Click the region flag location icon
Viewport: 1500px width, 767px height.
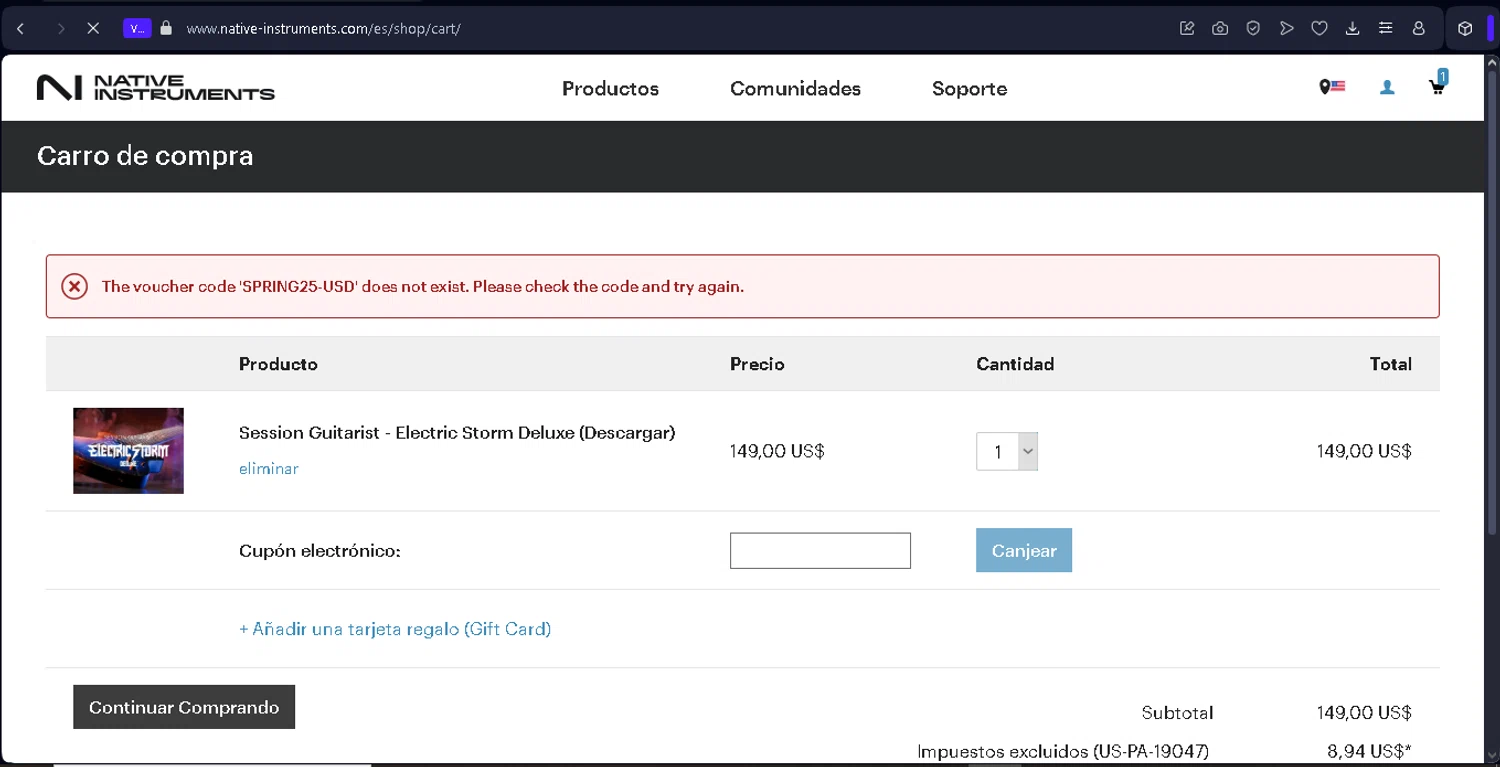click(x=1332, y=87)
